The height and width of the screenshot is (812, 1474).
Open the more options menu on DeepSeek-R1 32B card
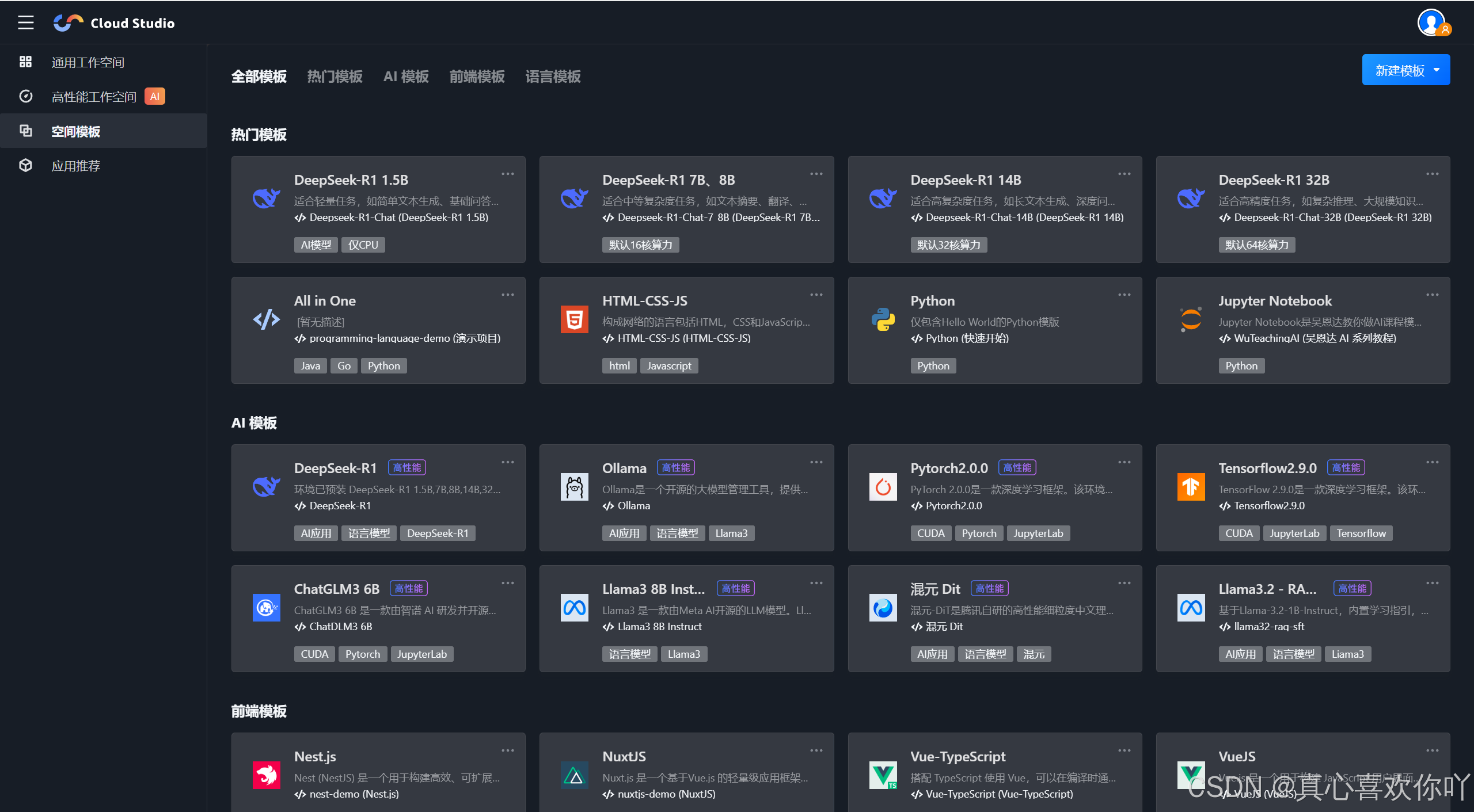click(x=1432, y=174)
